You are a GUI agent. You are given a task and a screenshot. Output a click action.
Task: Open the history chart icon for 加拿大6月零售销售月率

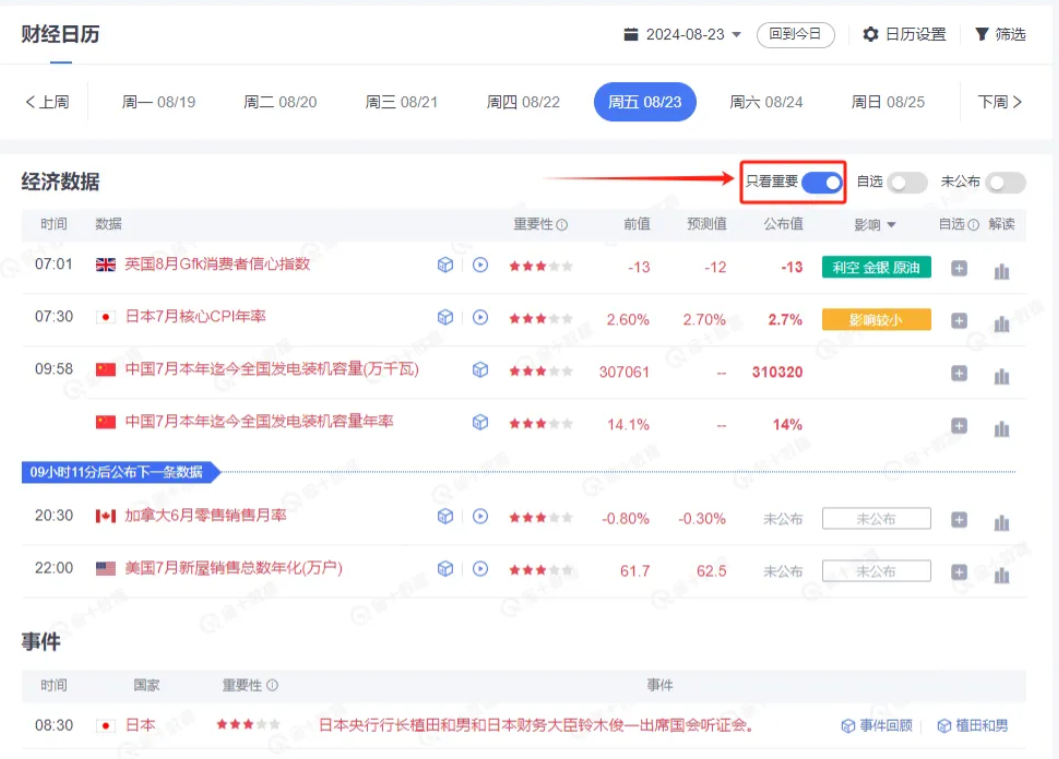pyautogui.click(x=1002, y=521)
